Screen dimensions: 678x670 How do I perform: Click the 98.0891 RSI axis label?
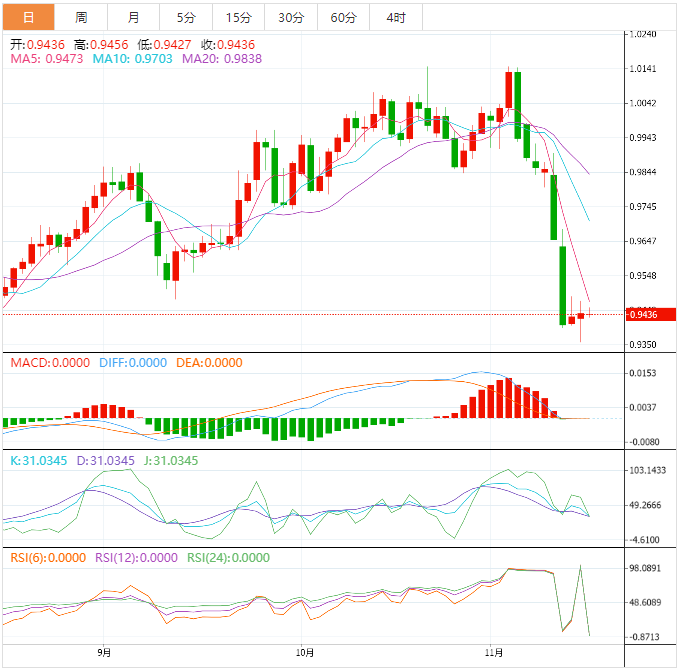pos(645,568)
